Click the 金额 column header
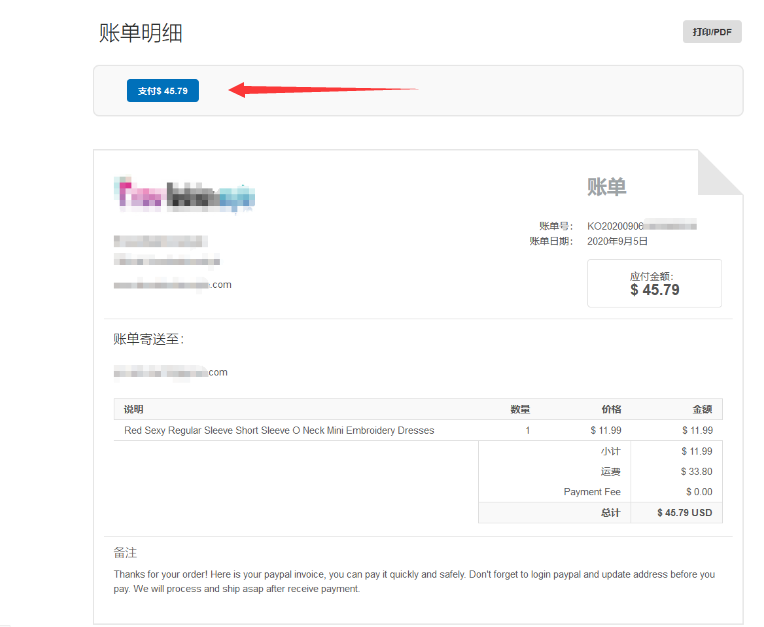The width and height of the screenshot is (764, 627). click(x=702, y=409)
